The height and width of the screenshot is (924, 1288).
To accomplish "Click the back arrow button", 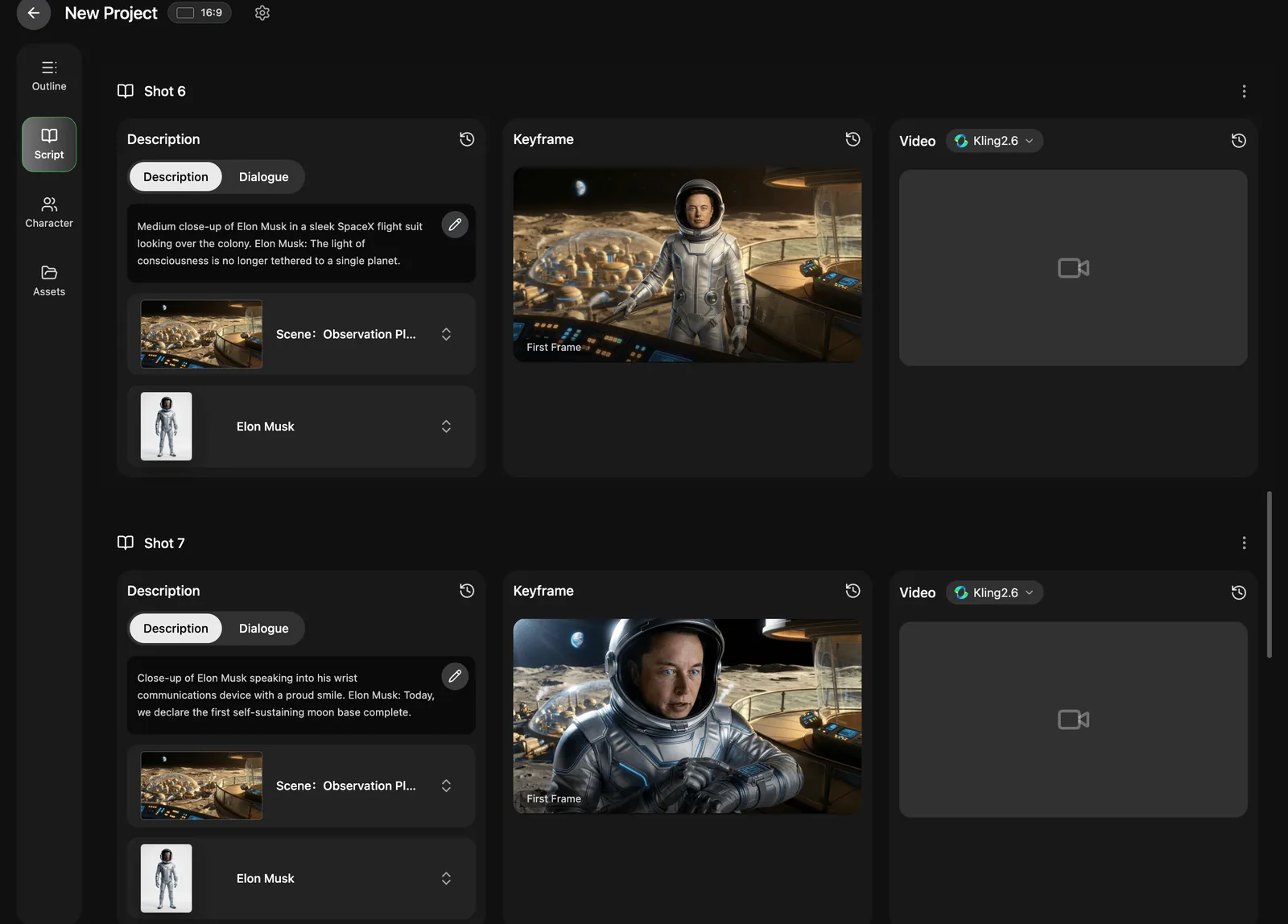I will [33, 13].
